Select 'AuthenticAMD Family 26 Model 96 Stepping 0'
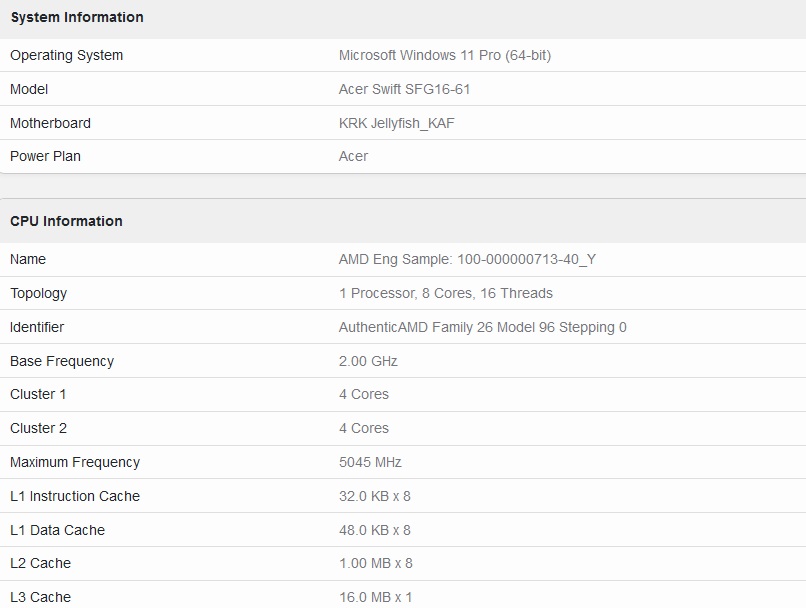 pyautogui.click(x=483, y=327)
